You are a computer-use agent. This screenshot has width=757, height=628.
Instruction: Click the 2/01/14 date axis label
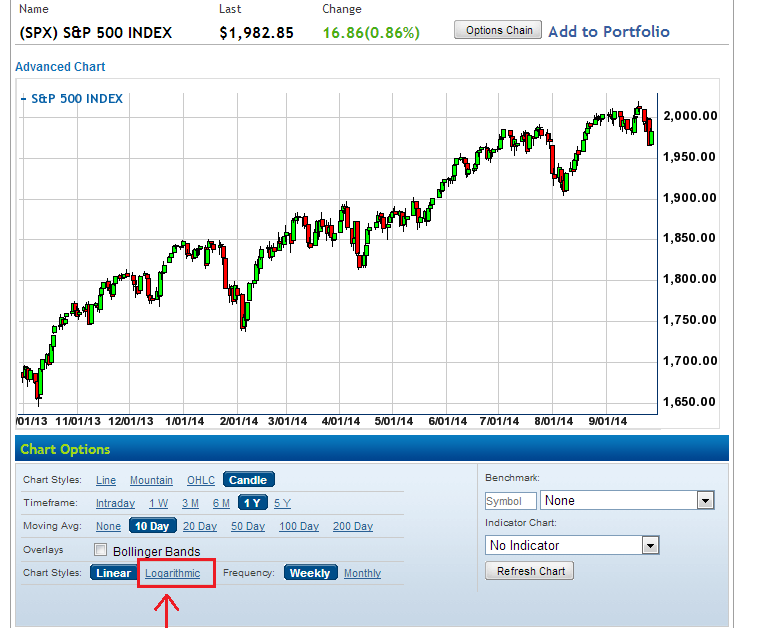tap(239, 421)
